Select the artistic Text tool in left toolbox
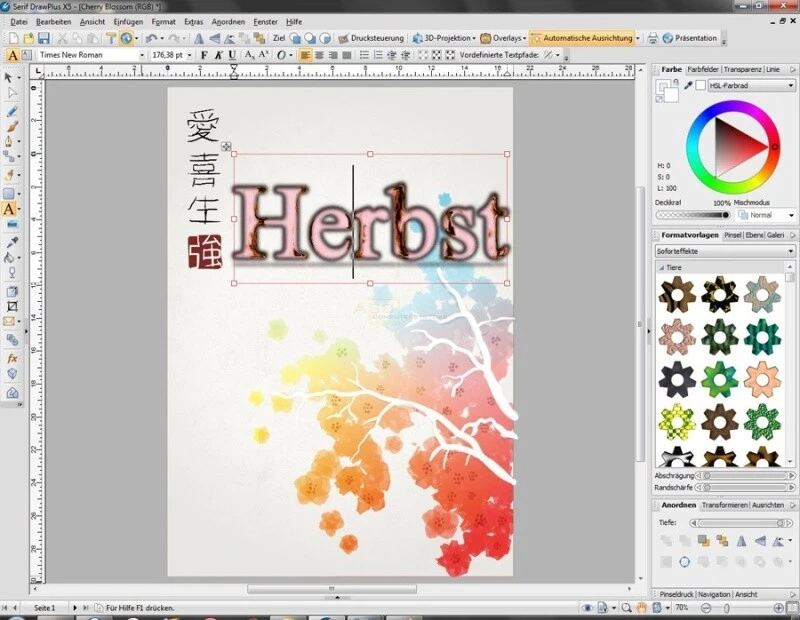 (x=11, y=209)
